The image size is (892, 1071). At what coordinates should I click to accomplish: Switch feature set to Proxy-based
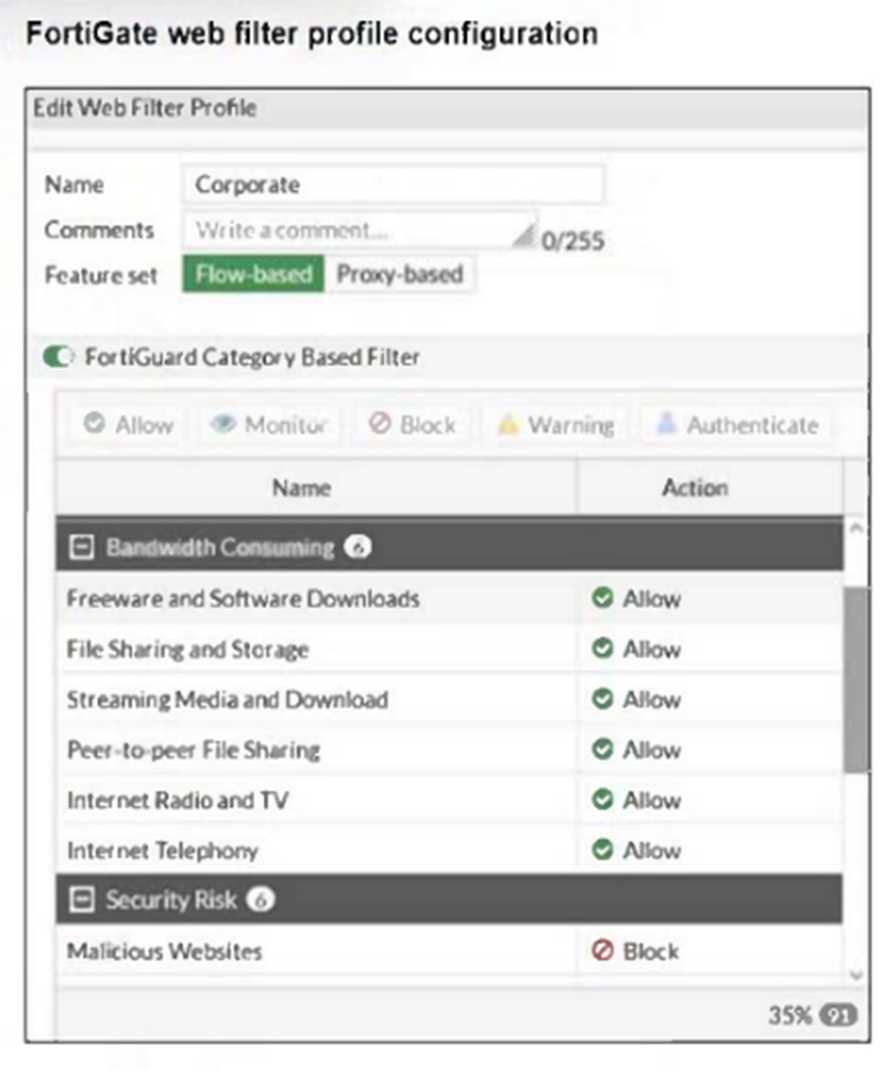click(399, 275)
